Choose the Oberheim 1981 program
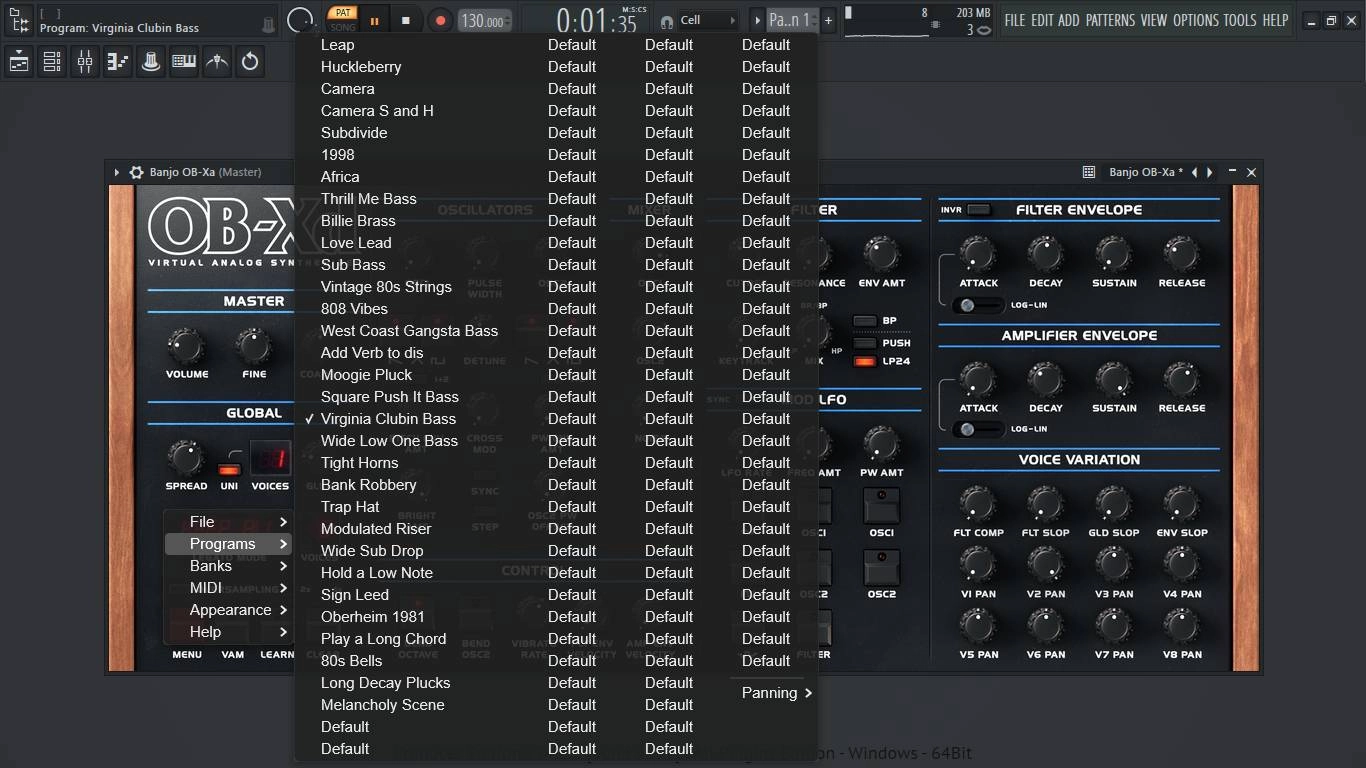The height and width of the screenshot is (768, 1366). pos(373,617)
